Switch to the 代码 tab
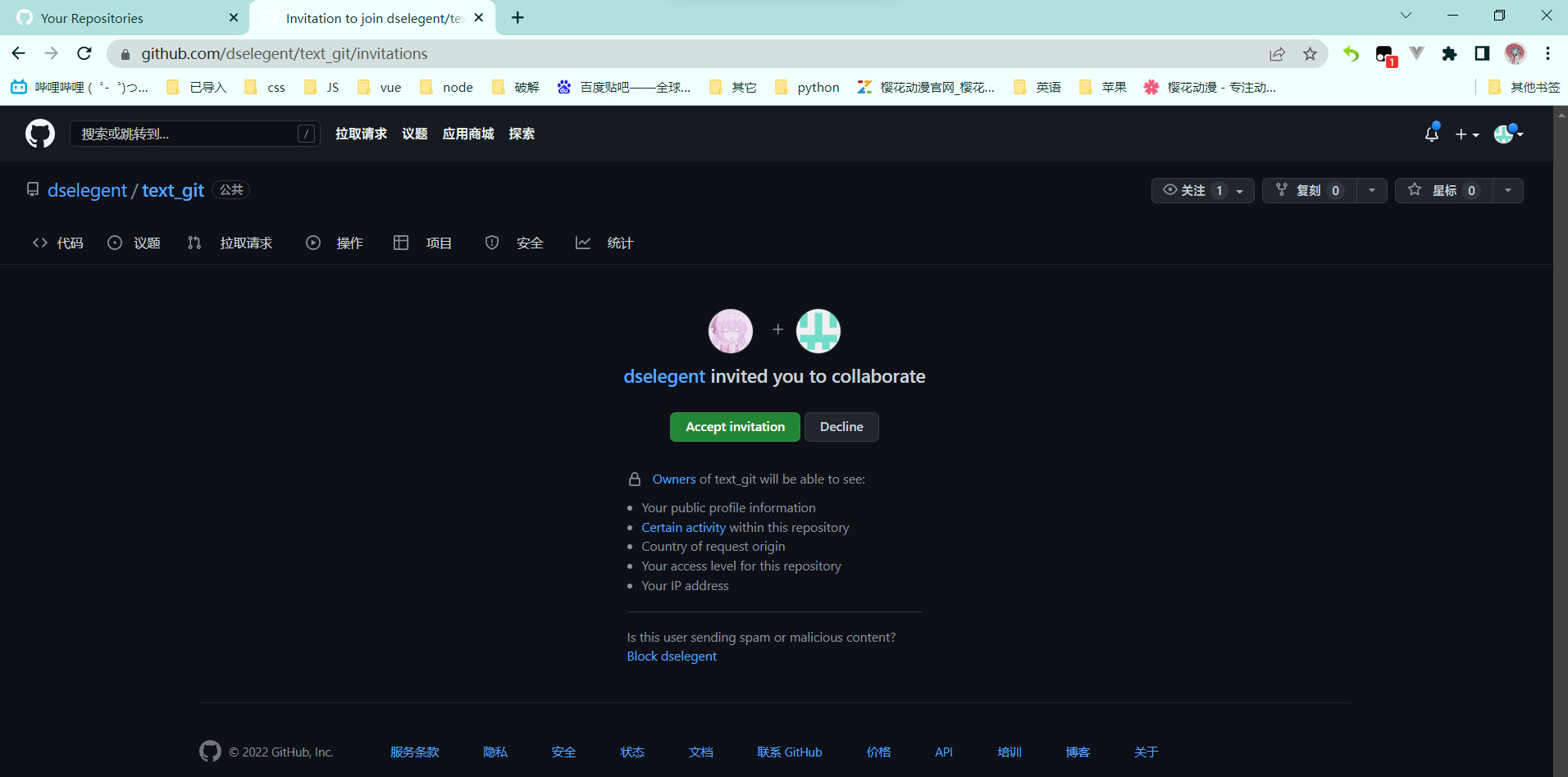This screenshot has width=1568, height=777. click(x=57, y=243)
